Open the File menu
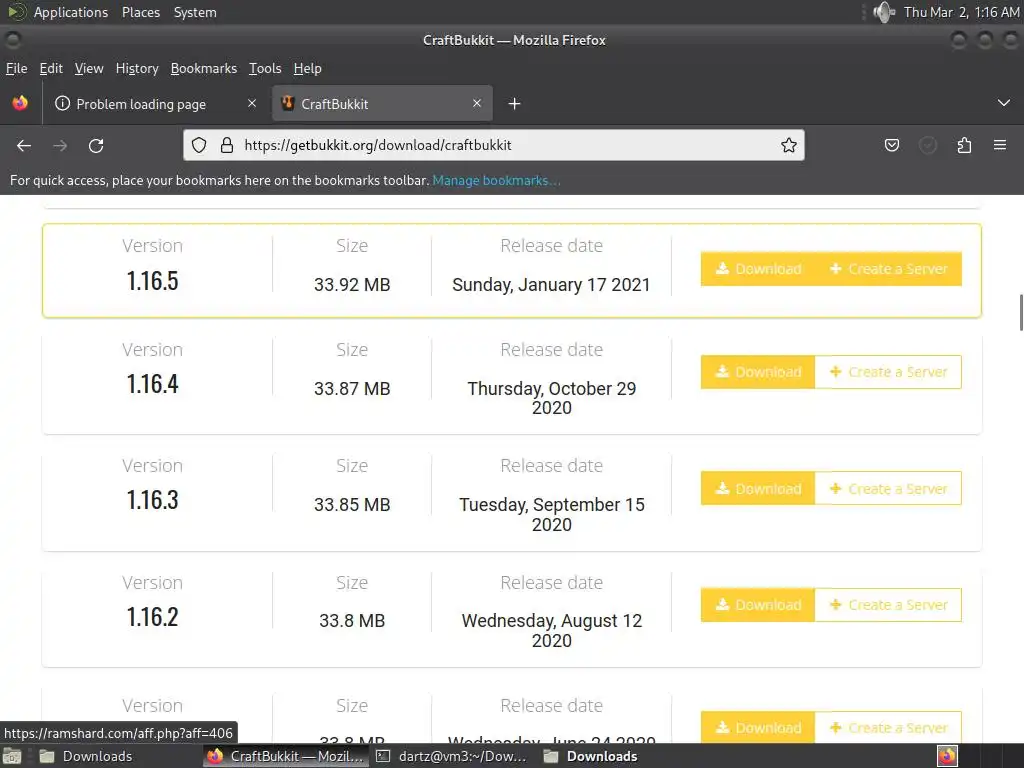 16,69
